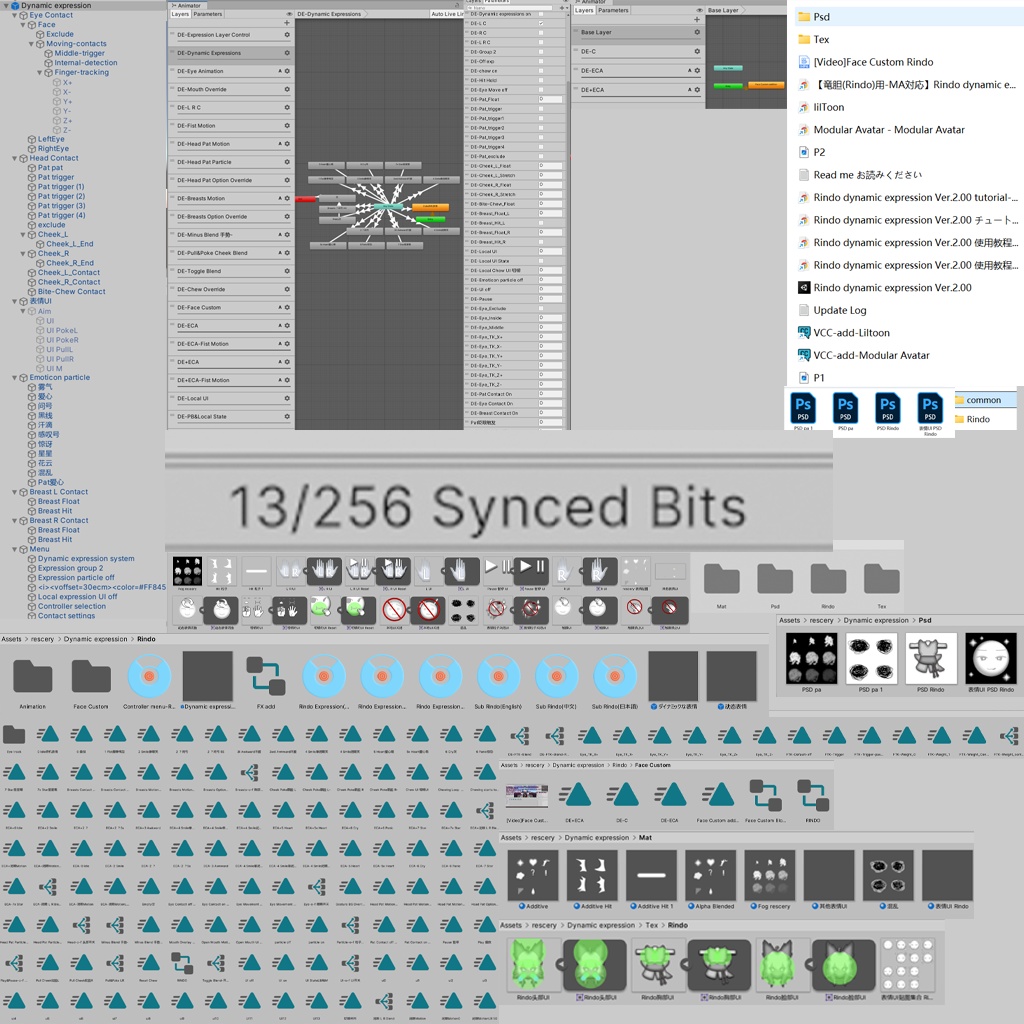Select the orange state node in the right Animator graph
The width and height of the screenshot is (1024, 1024).
click(x=766, y=85)
